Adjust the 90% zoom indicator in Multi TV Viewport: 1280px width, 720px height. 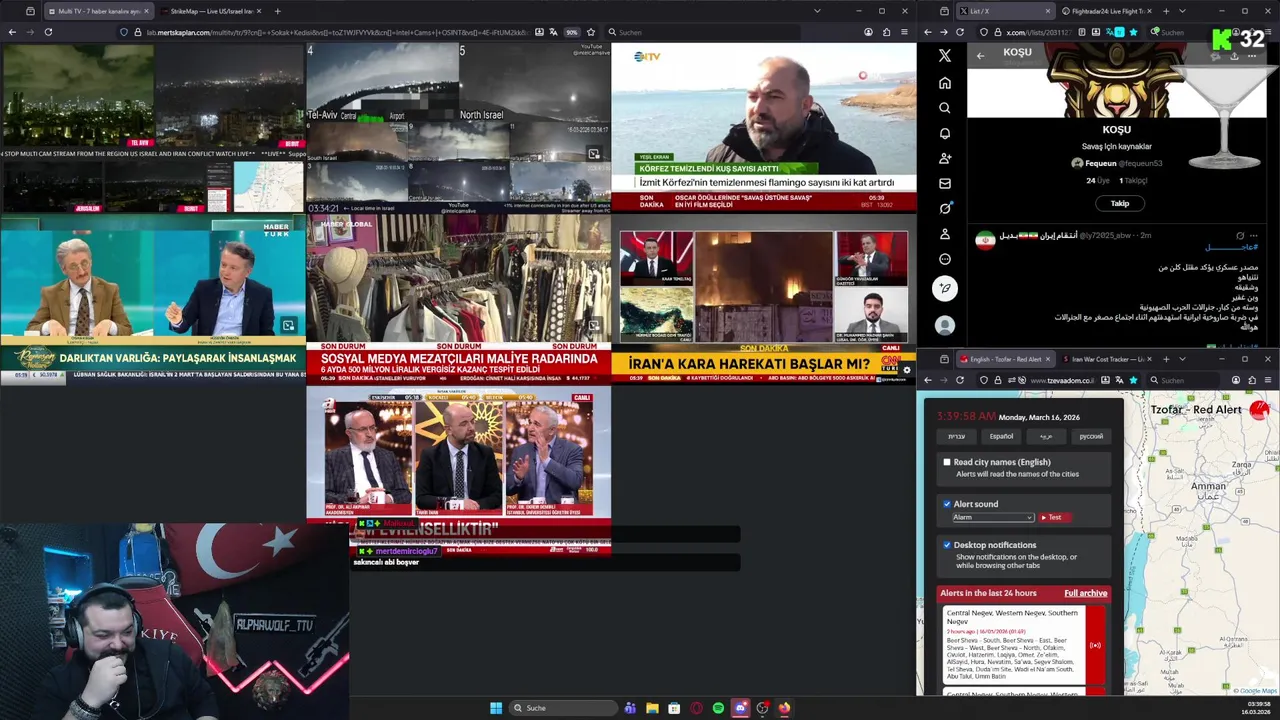click(572, 32)
